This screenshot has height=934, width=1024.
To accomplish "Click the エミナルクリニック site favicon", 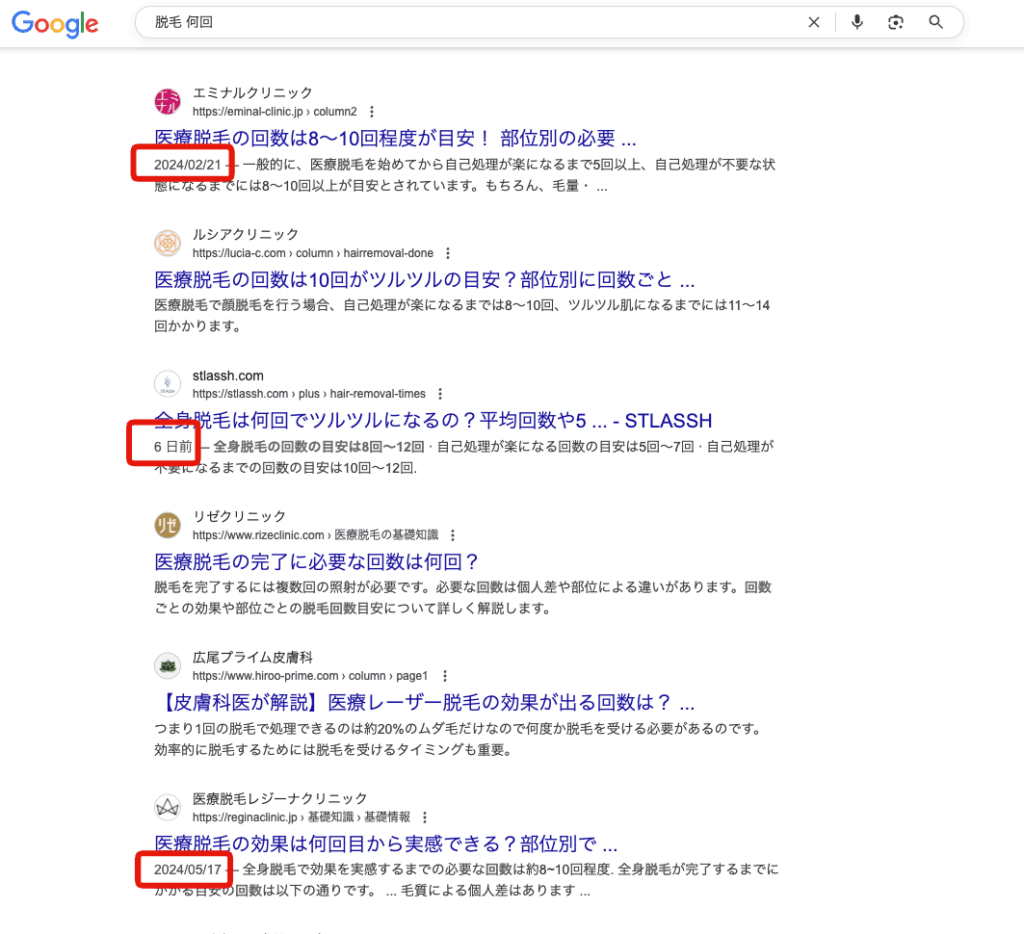I will click(167, 101).
